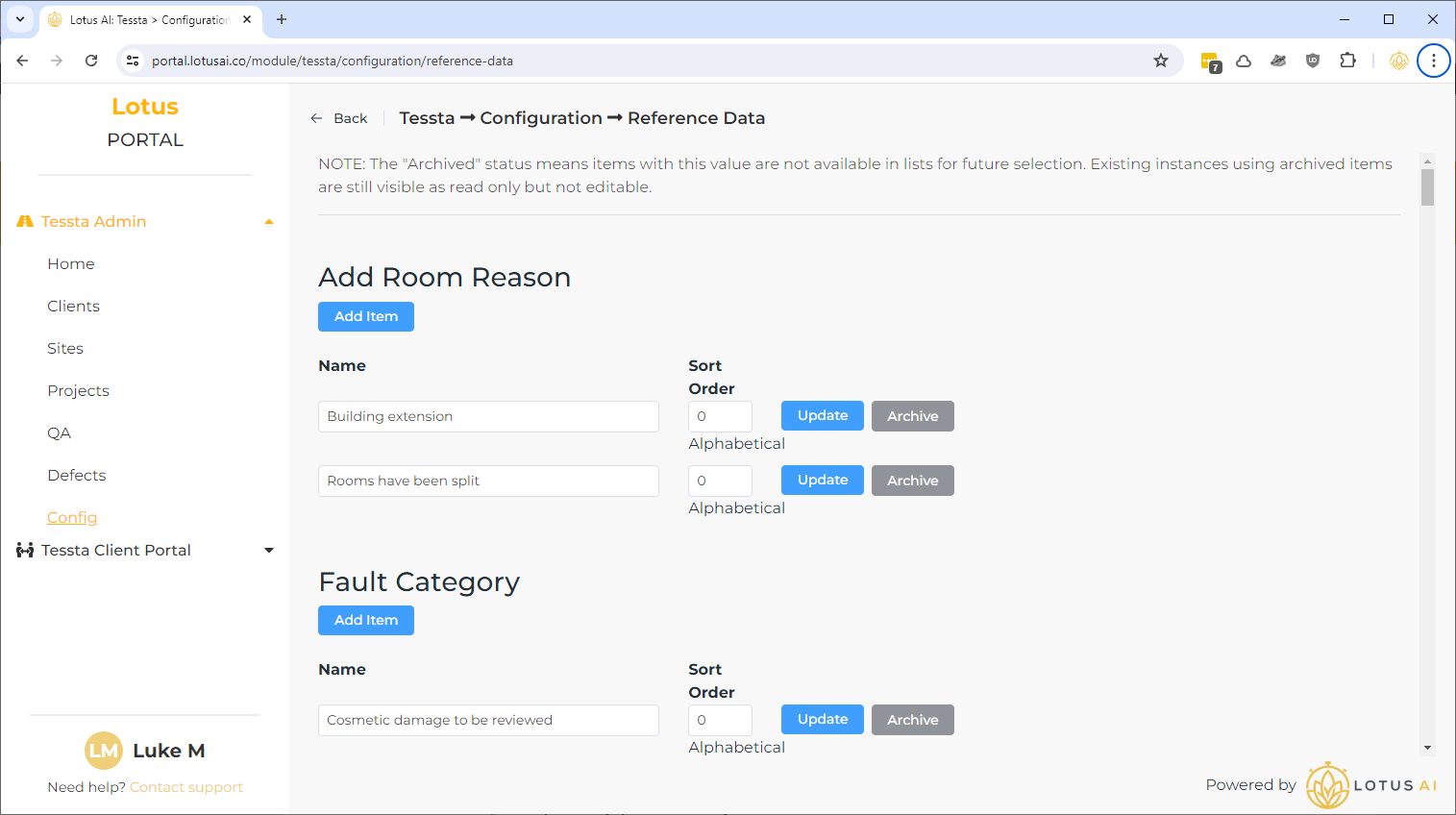
Task: Open the uBlock Origin shield extension
Action: click(1313, 61)
